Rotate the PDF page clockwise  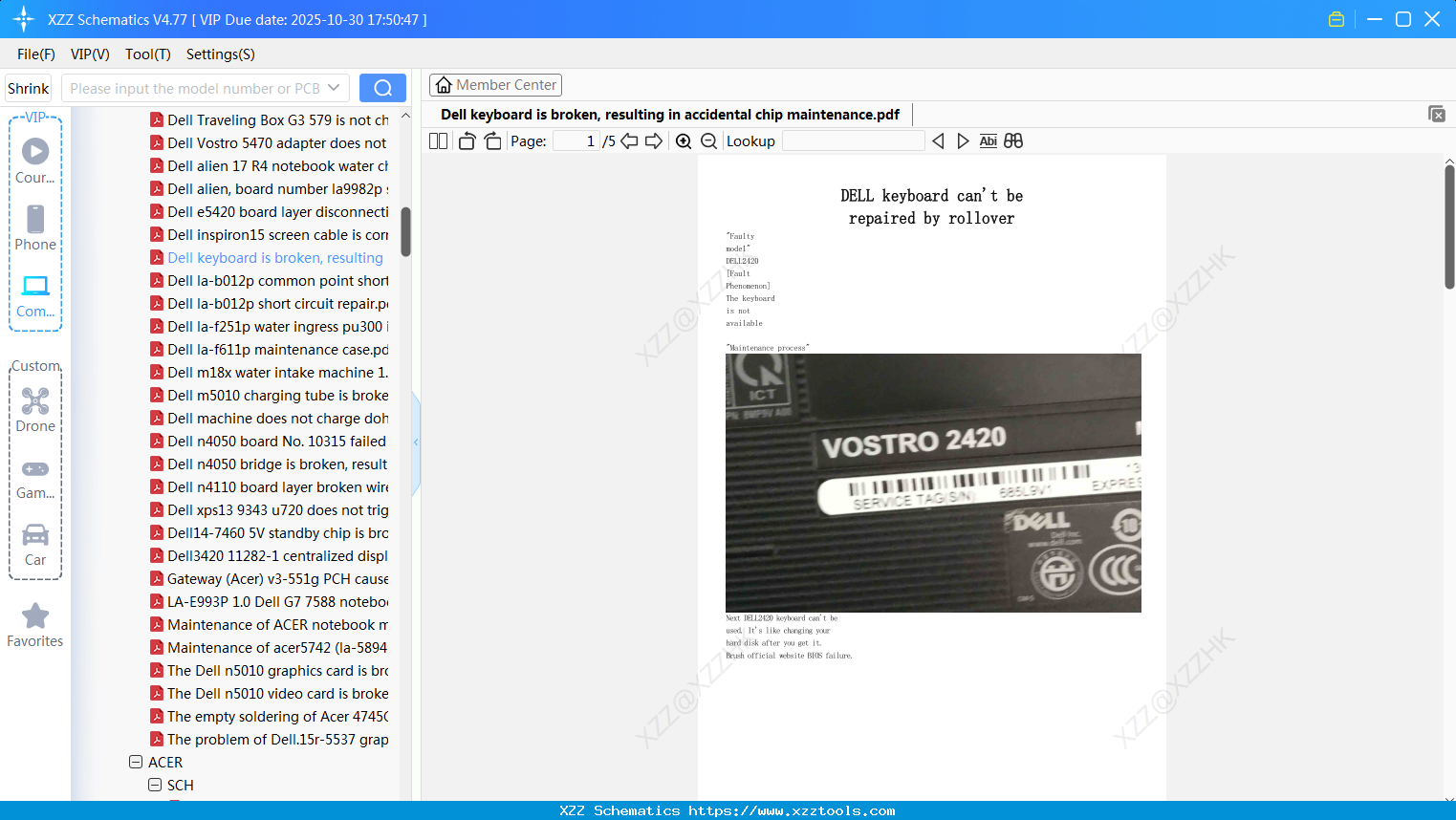492,141
